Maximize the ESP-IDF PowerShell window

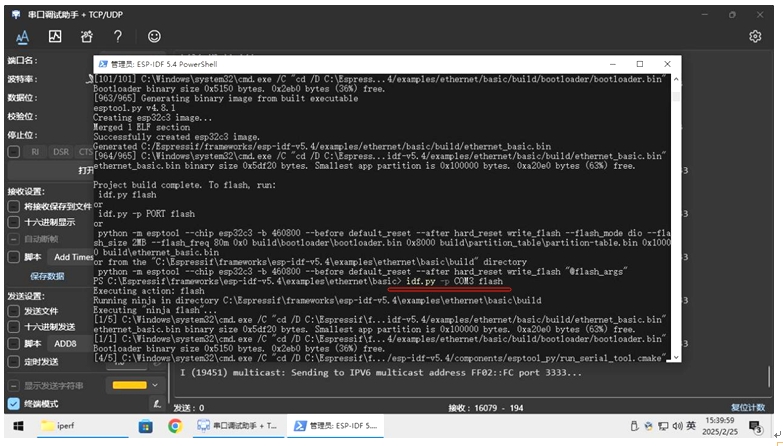click(640, 64)
